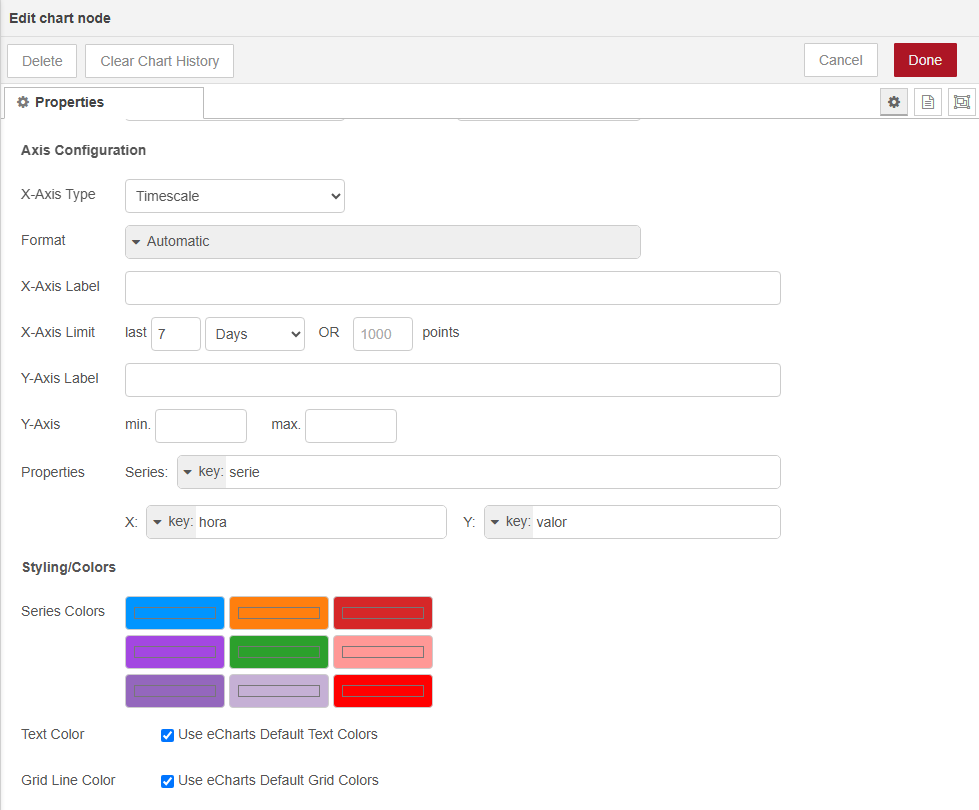The height and width of the screenshot is (810, 979).
Task: Pick the bright red series color swatch
Action: [x=383, y=691]
